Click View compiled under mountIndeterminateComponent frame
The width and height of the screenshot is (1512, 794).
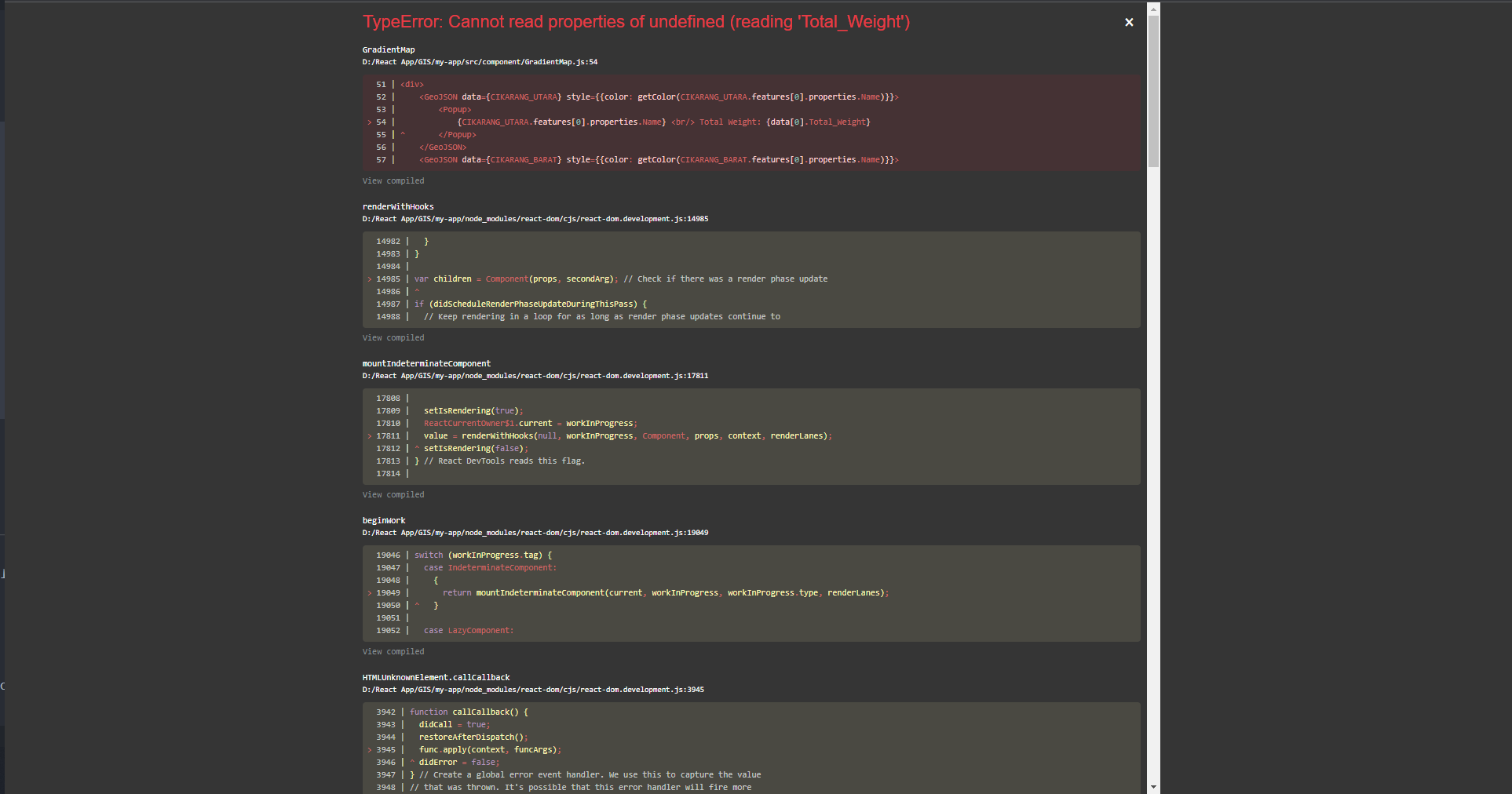393,495
